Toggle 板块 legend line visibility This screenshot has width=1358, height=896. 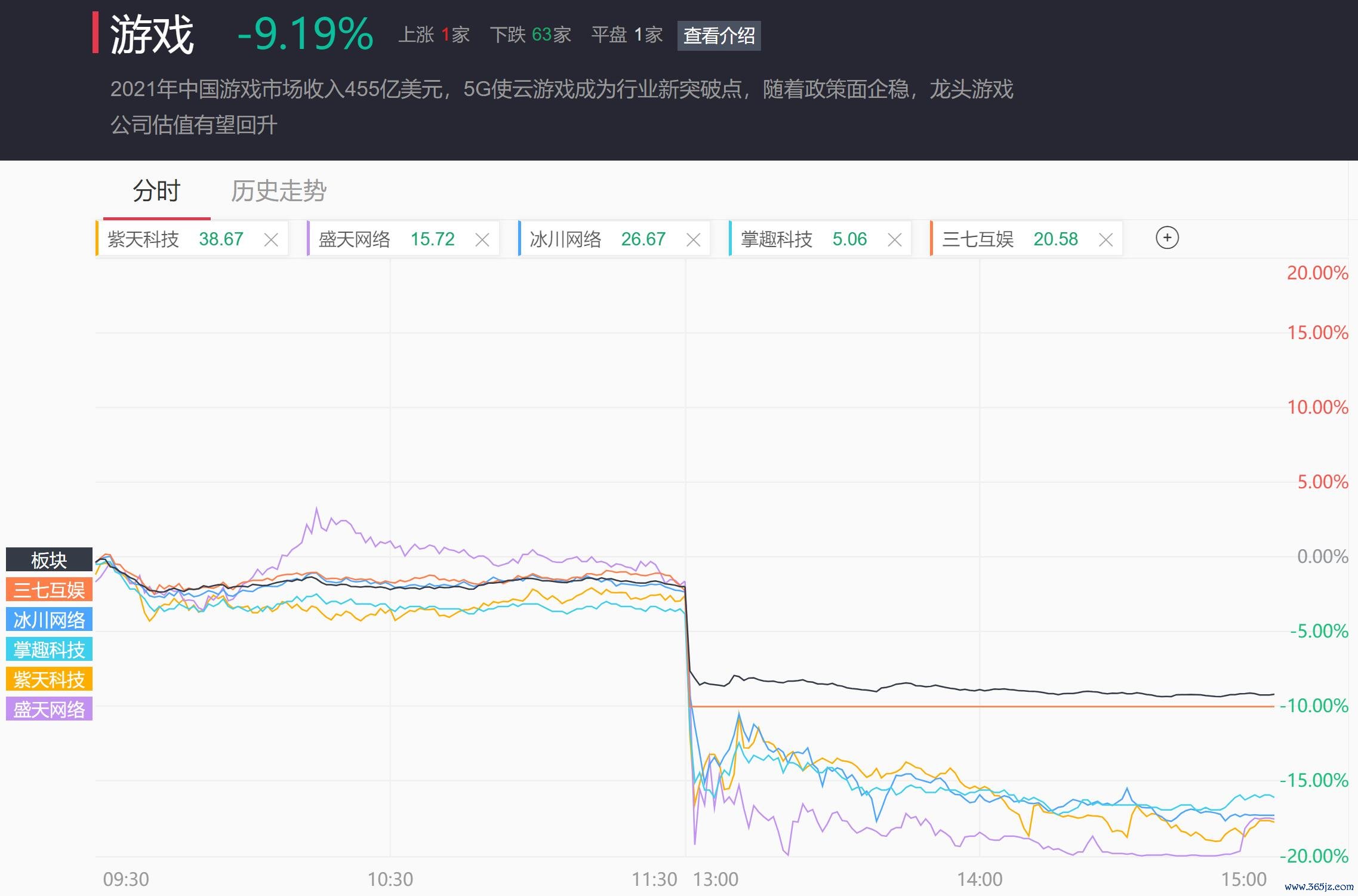point(49,560)
